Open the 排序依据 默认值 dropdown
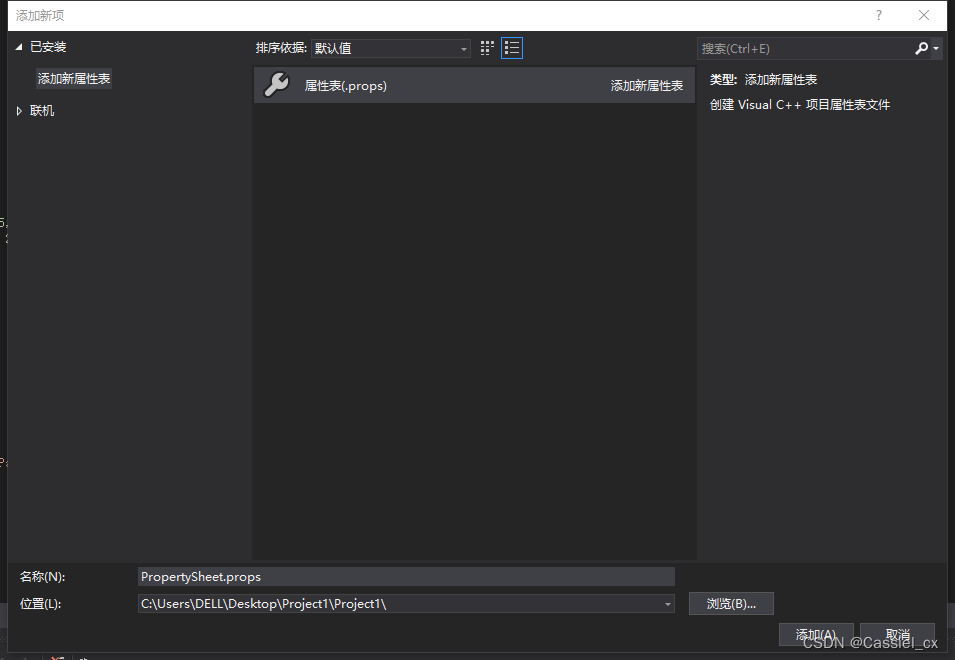The width and height of the screenshot is (955, 660). point(390,48)
